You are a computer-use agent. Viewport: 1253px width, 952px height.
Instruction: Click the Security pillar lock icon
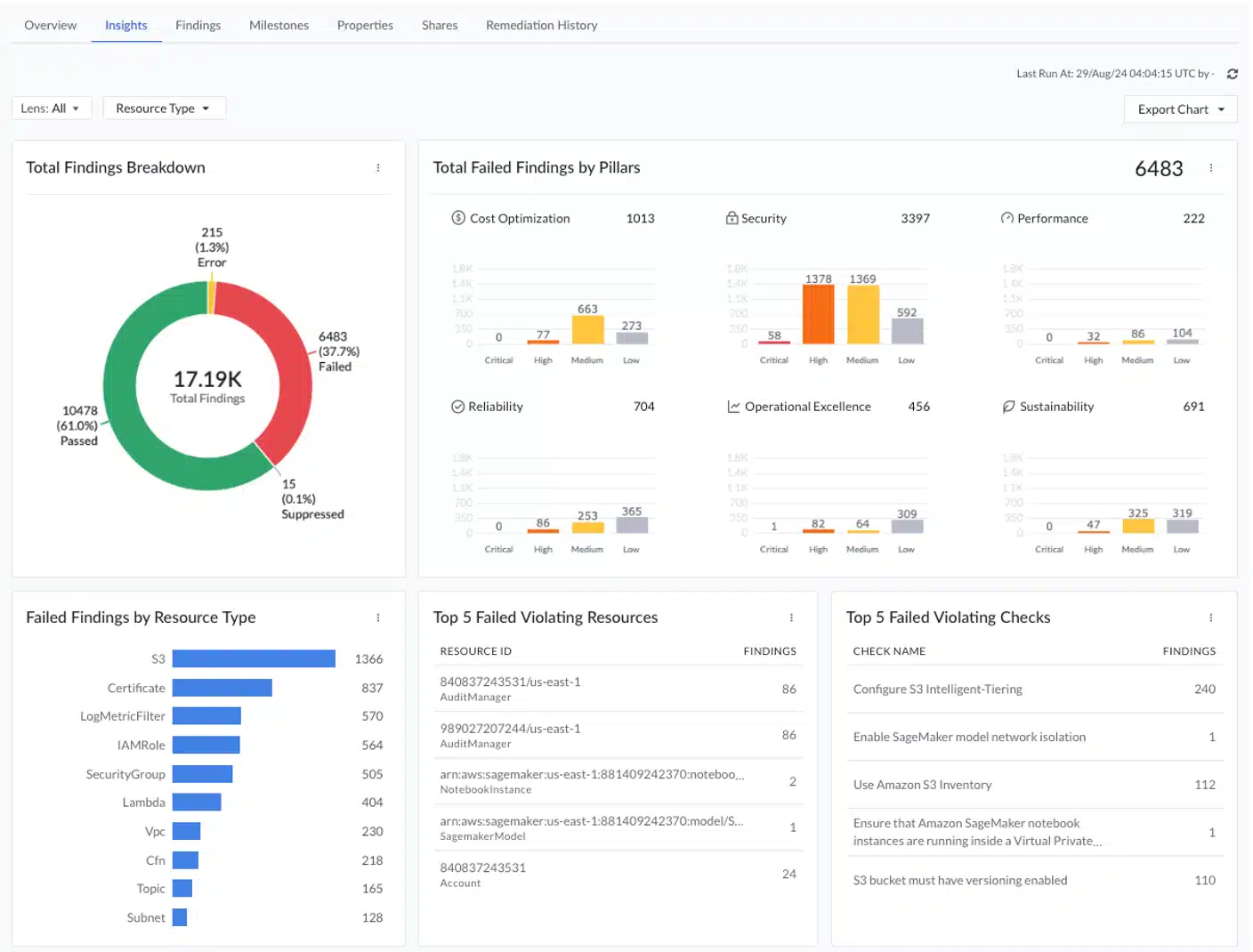(732, 218)
